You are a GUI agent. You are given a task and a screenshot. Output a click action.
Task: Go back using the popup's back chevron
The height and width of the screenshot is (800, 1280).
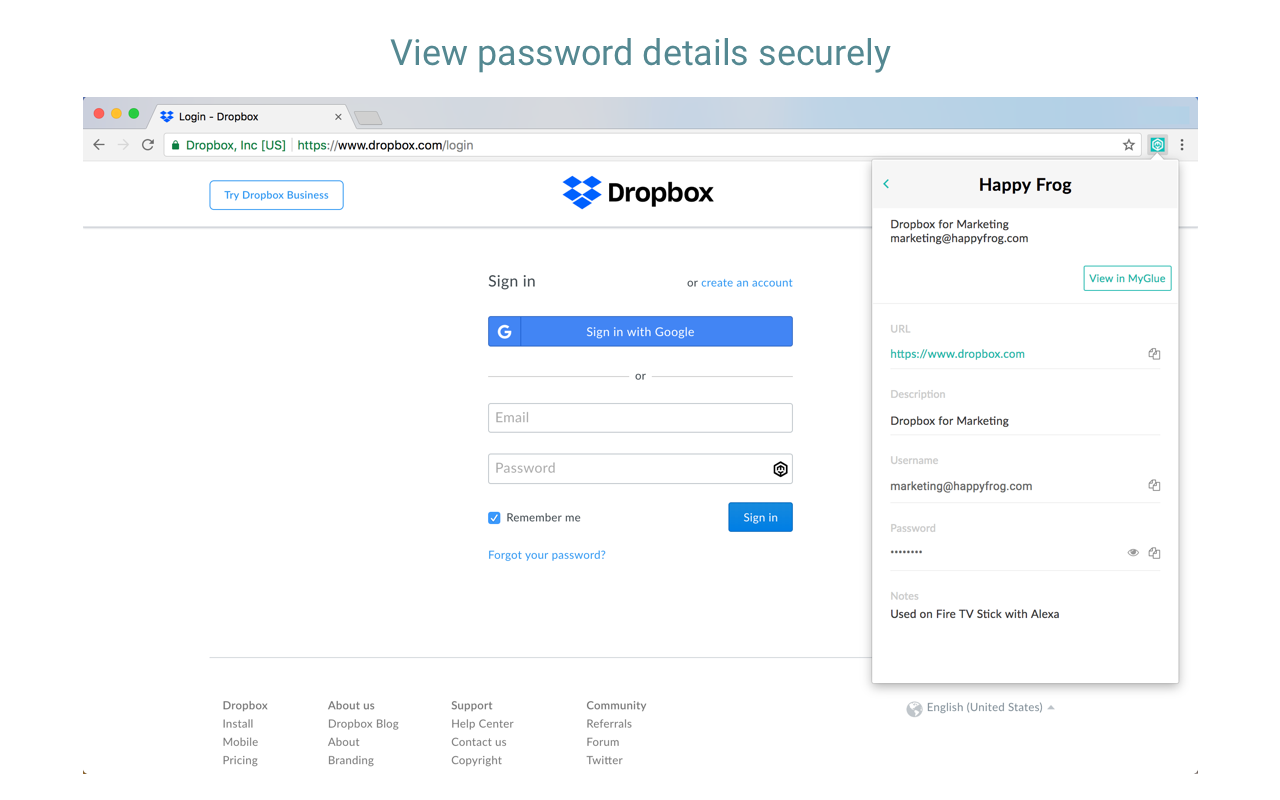click(886, 184)
